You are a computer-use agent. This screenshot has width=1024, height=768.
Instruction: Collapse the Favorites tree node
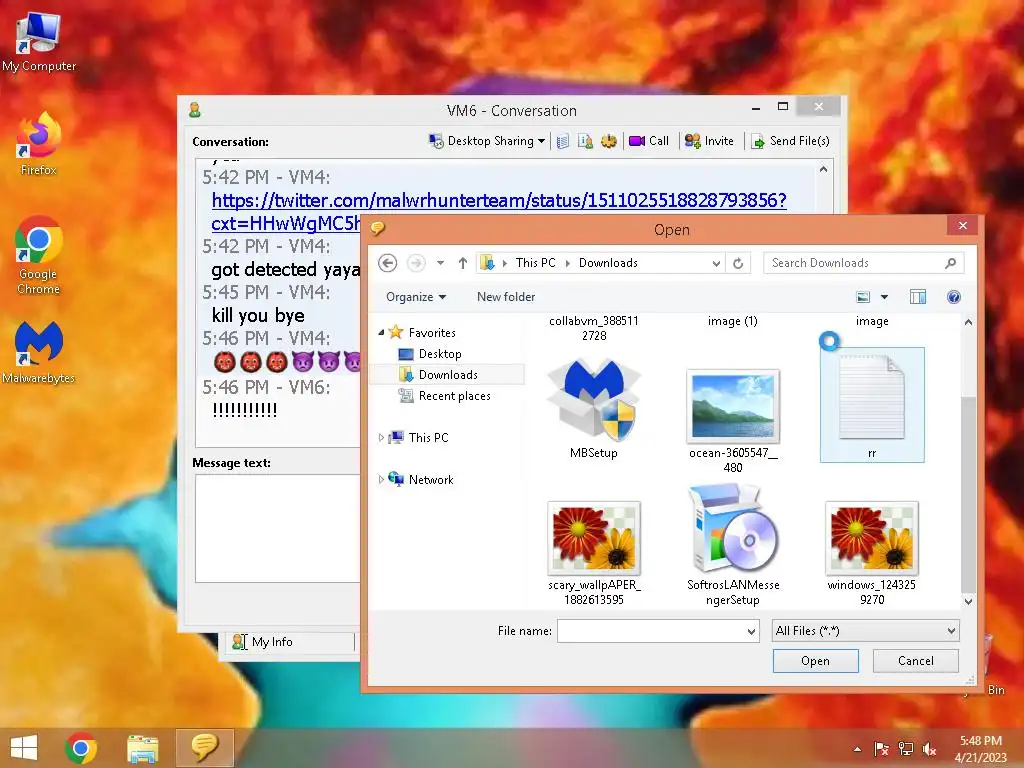coord(381,333)
